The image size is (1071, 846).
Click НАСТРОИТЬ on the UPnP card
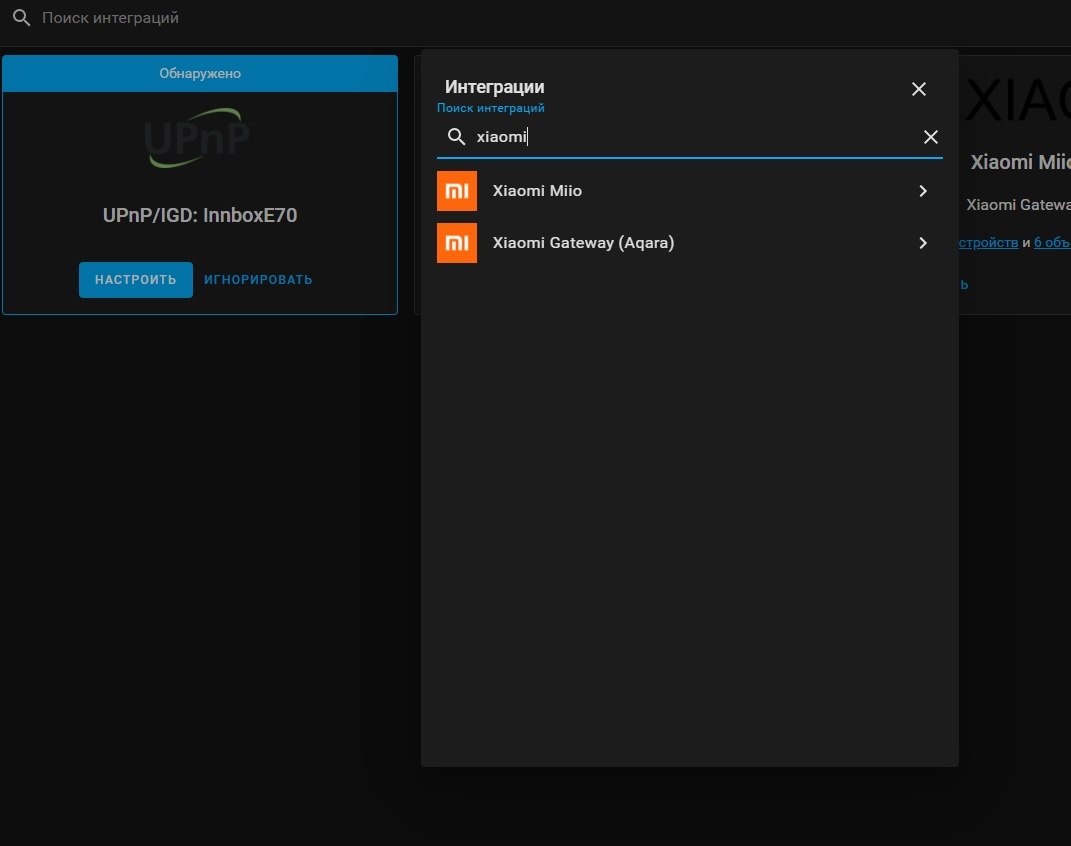point(136,280)
